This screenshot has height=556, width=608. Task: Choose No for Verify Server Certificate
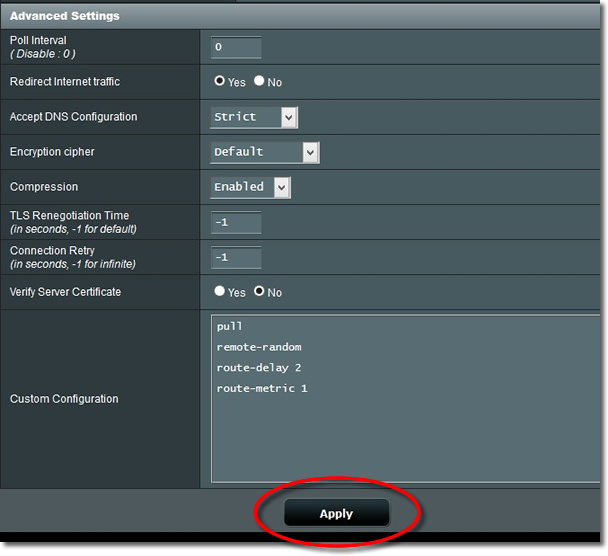click(x=259, y=292)
